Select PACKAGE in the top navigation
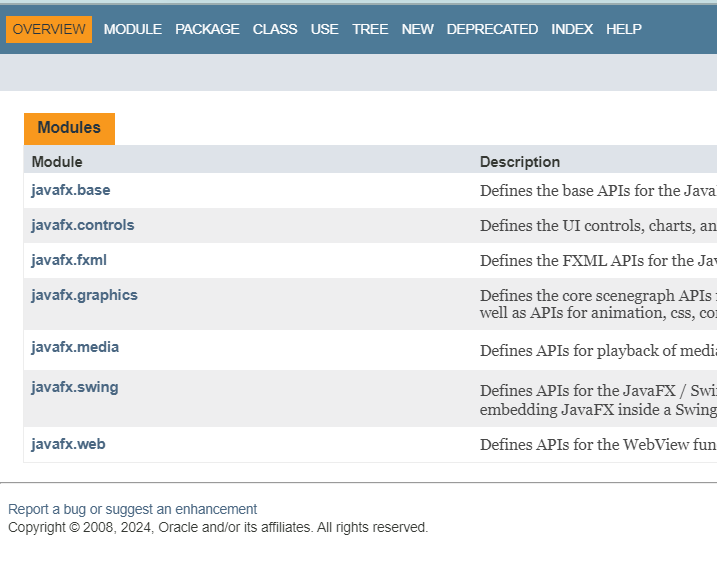 click(207, 29)
